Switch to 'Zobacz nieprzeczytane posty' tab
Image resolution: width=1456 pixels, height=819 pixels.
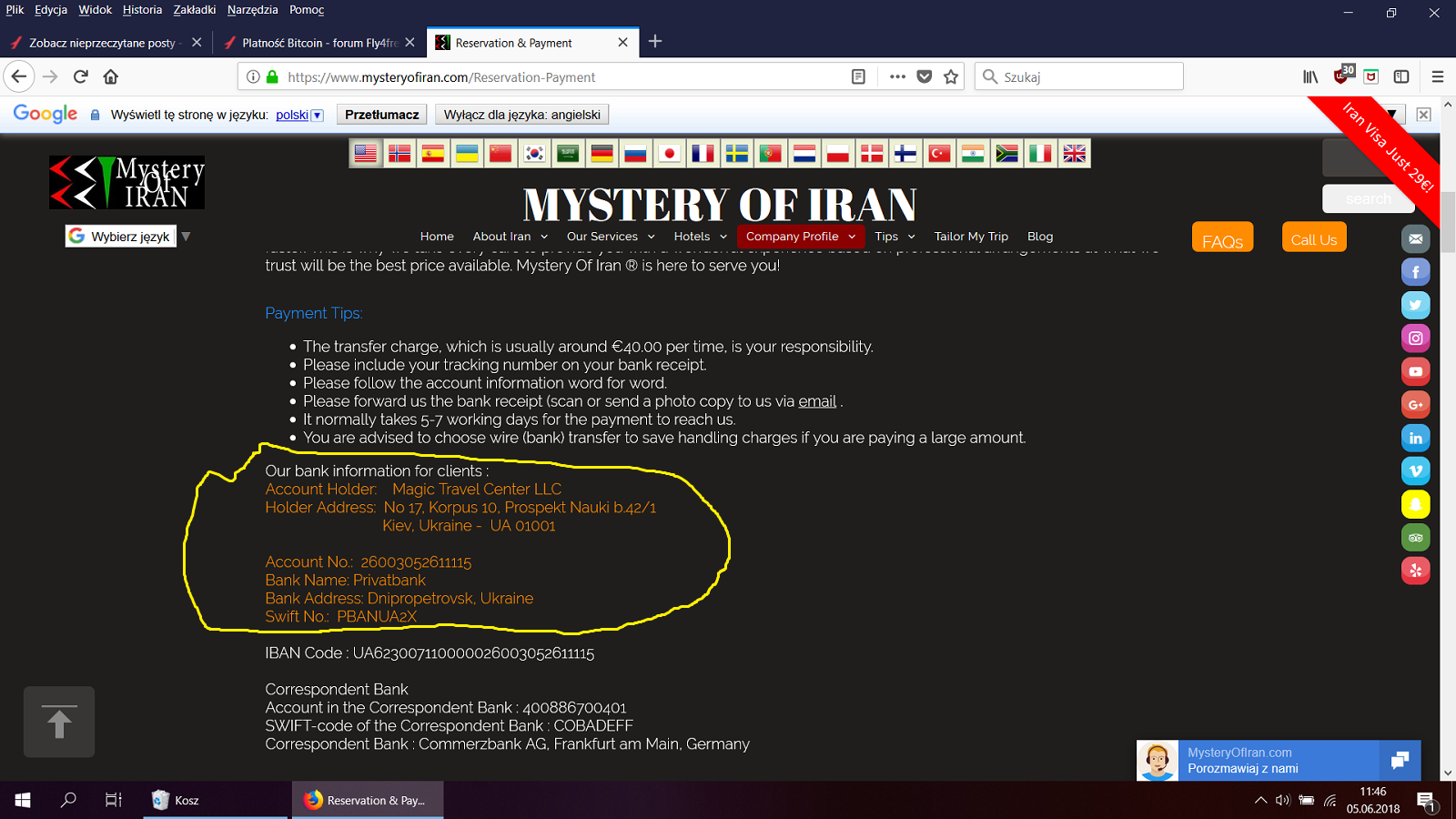pos(106,43)
